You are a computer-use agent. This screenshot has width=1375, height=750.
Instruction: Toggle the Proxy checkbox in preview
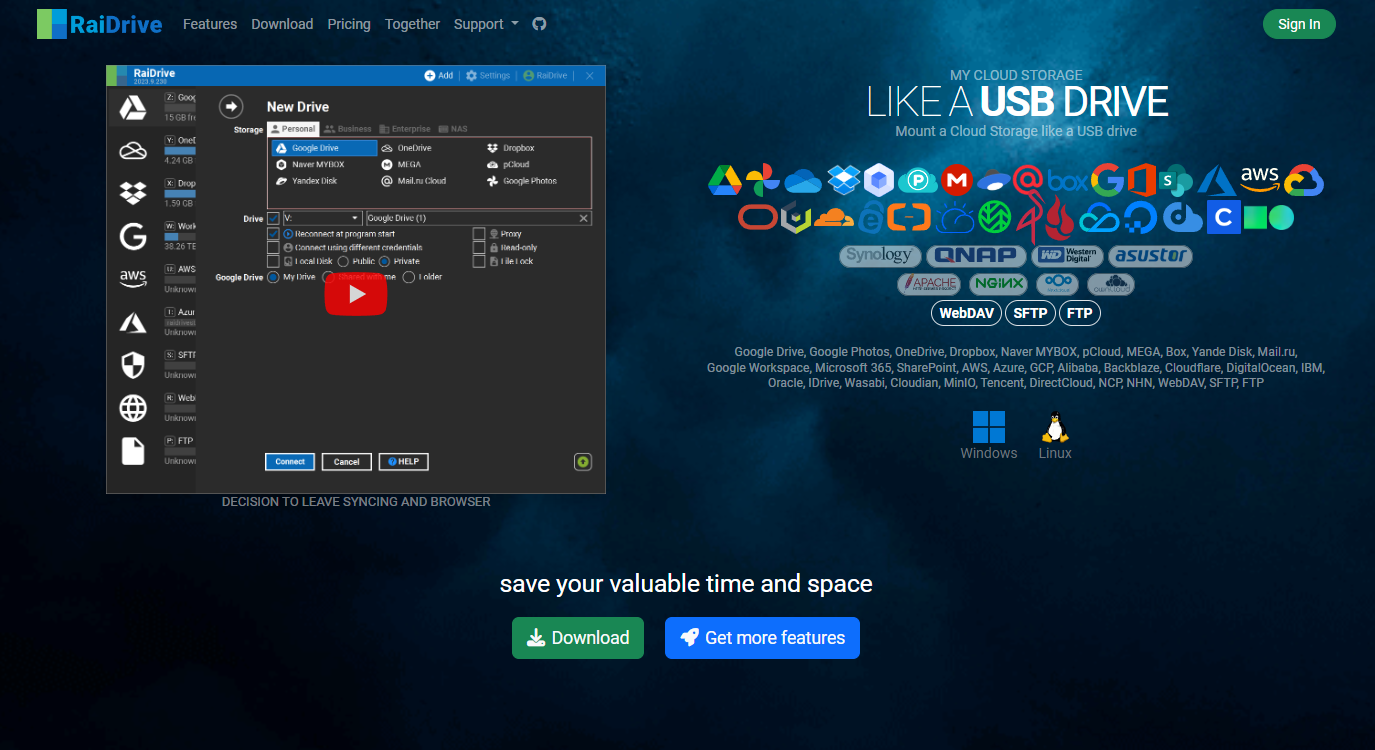tap(479, 234)
